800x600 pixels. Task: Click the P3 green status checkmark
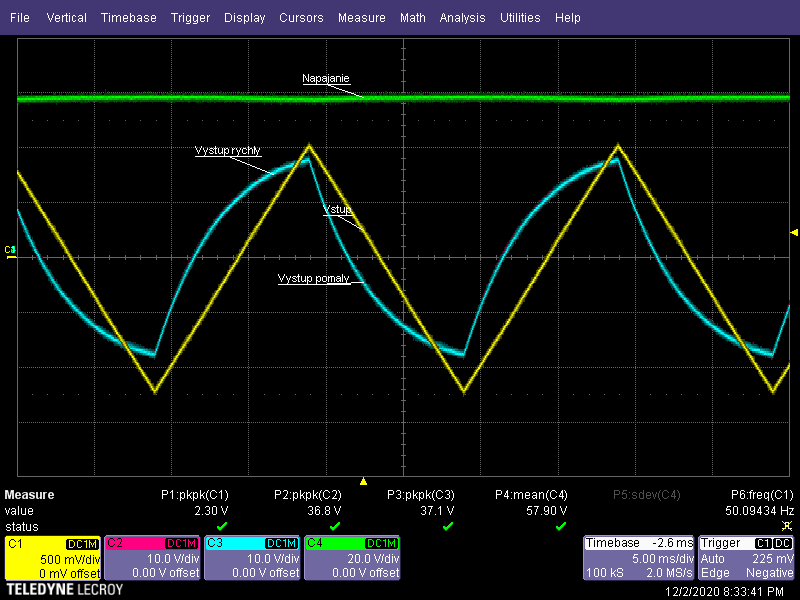coord(448,526)
